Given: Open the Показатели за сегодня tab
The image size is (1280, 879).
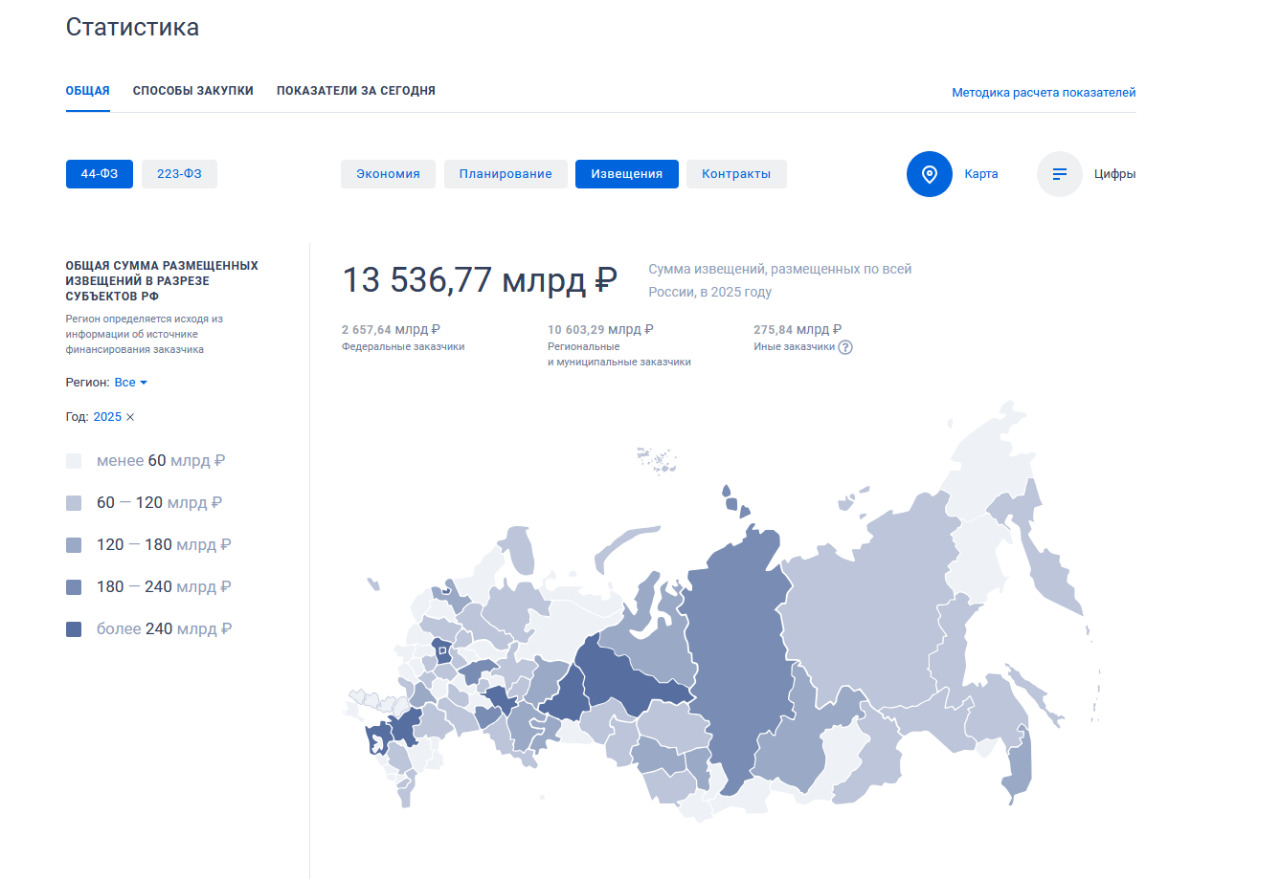Looking at the screenshot, I should tap(356, 91).
